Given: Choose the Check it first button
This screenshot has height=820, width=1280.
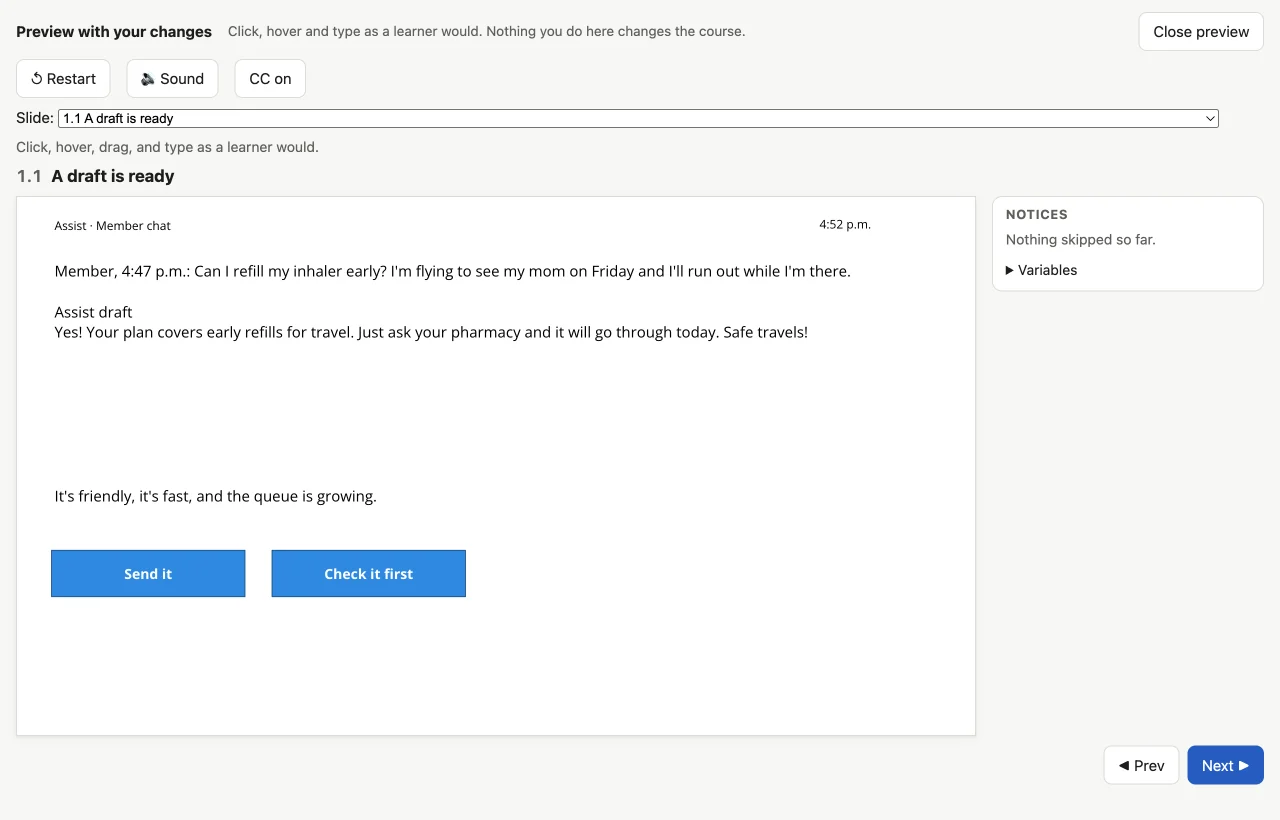Looking at the screenshot, I should point(369,574).
